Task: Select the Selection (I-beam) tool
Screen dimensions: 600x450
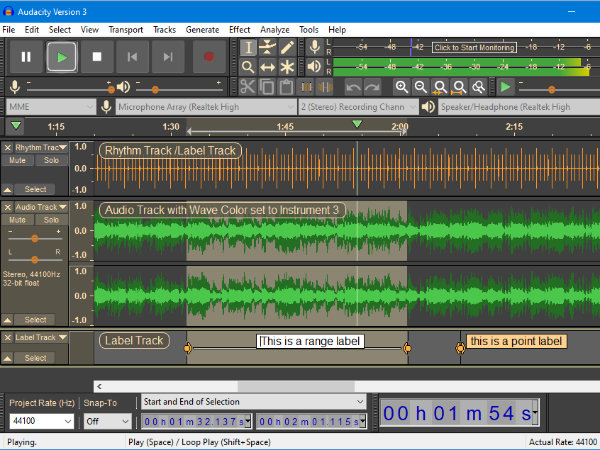Action: [248, 47]
